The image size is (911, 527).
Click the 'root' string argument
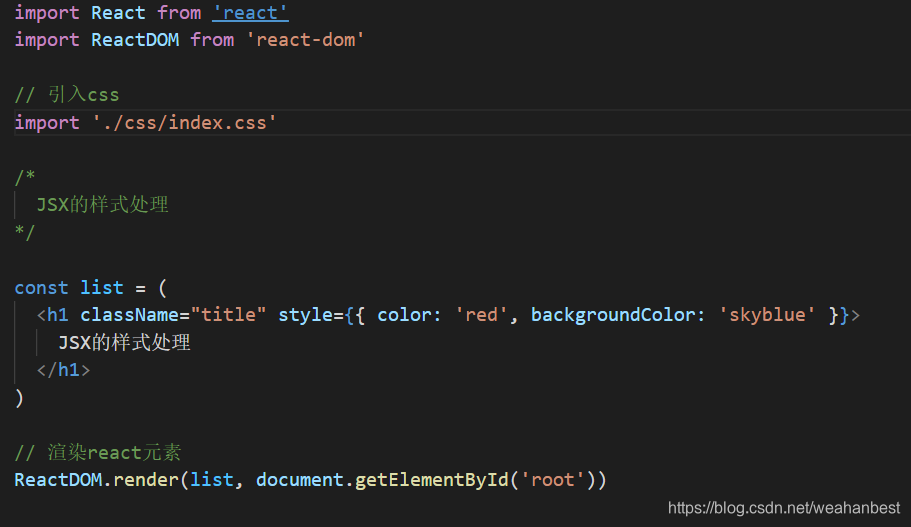pyautogui.click(x=553, y=480)
